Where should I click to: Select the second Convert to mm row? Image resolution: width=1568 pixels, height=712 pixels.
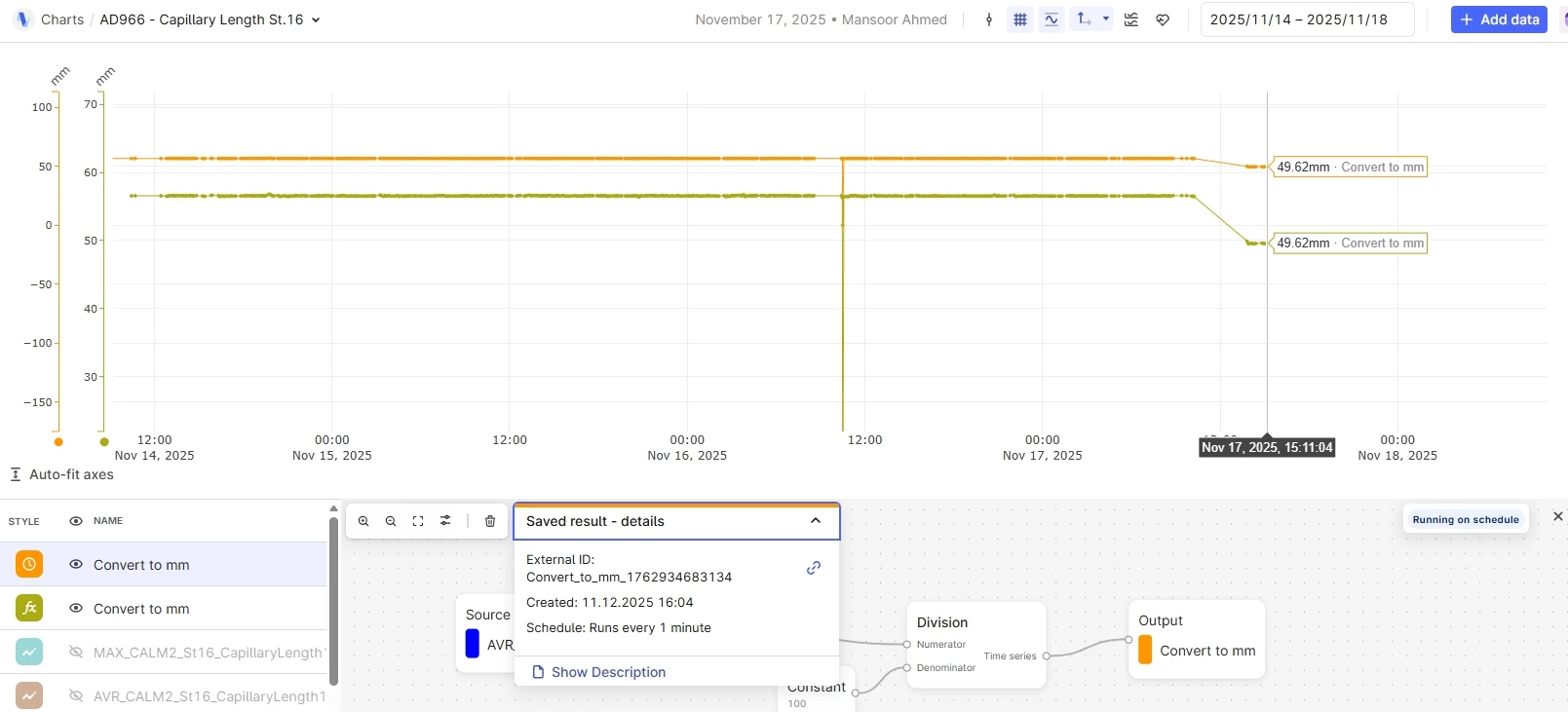163,608
